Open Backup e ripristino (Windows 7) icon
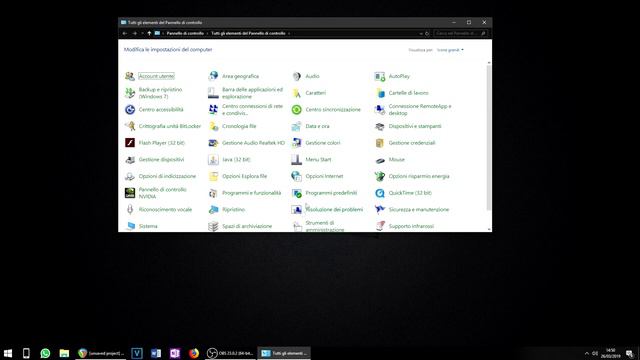 (130, 93)
